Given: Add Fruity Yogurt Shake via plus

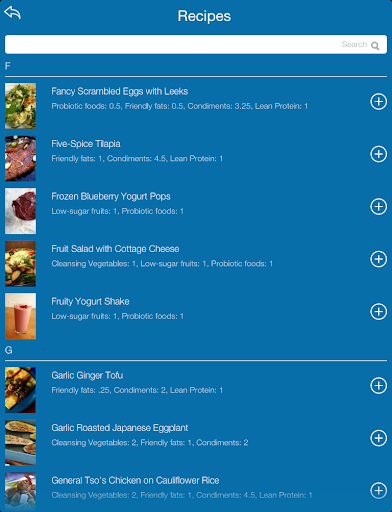Looking at the screenshot, I should [378, 311].
